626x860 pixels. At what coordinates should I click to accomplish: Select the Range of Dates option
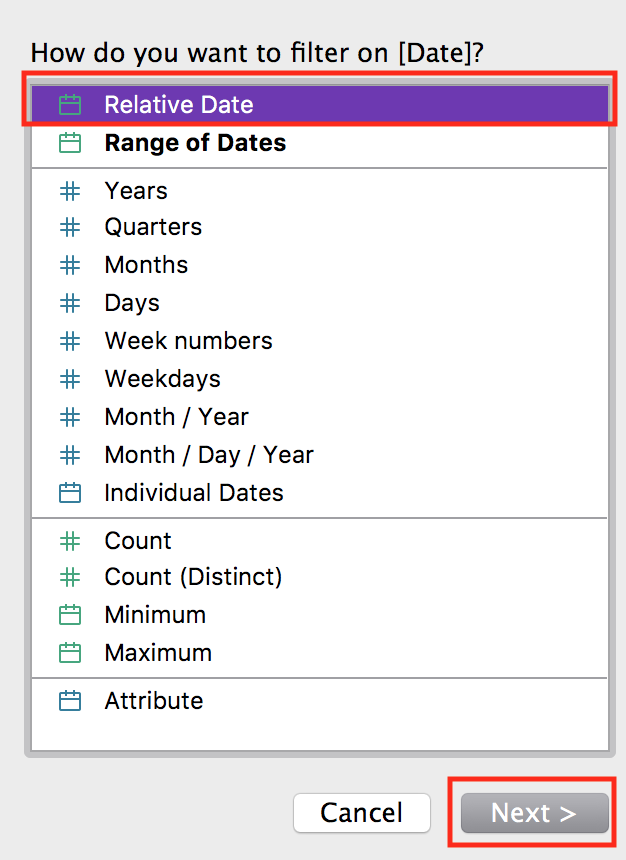tap(195, 142)
